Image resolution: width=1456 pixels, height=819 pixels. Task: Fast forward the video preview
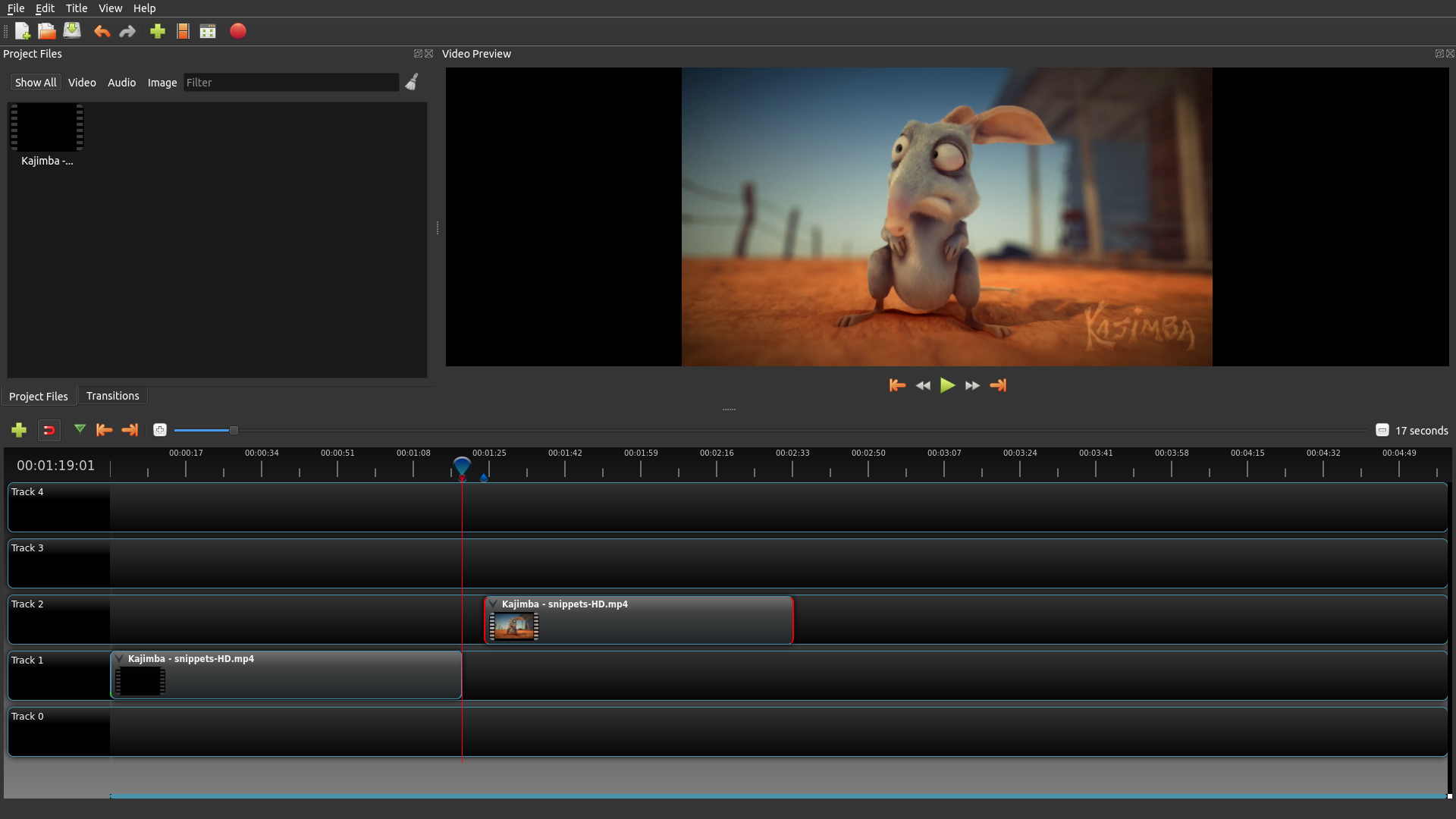[972, 385]
